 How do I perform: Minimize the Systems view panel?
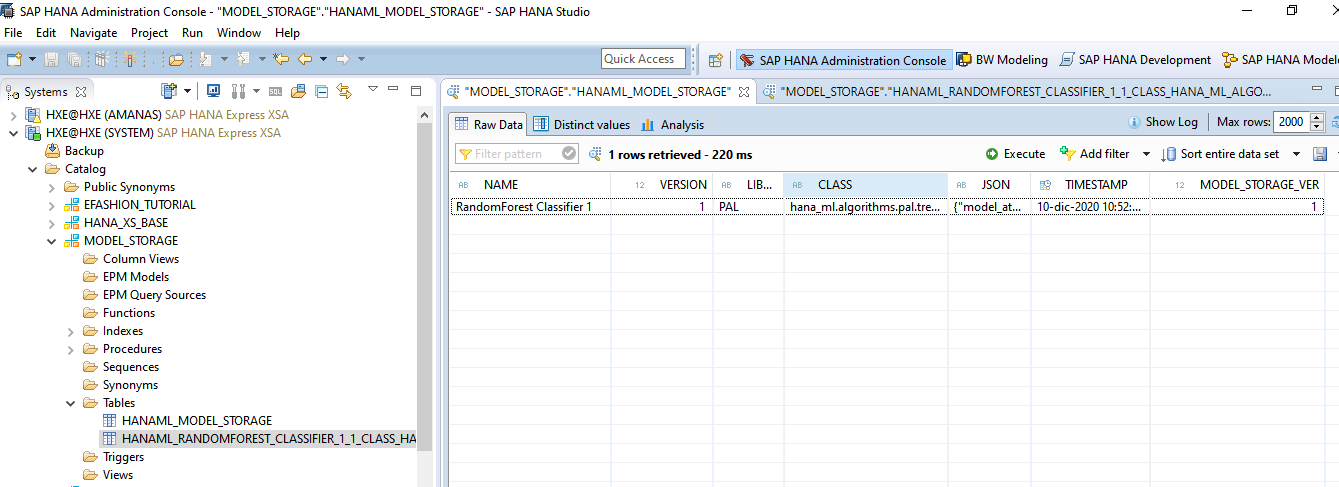coord(395,90)
